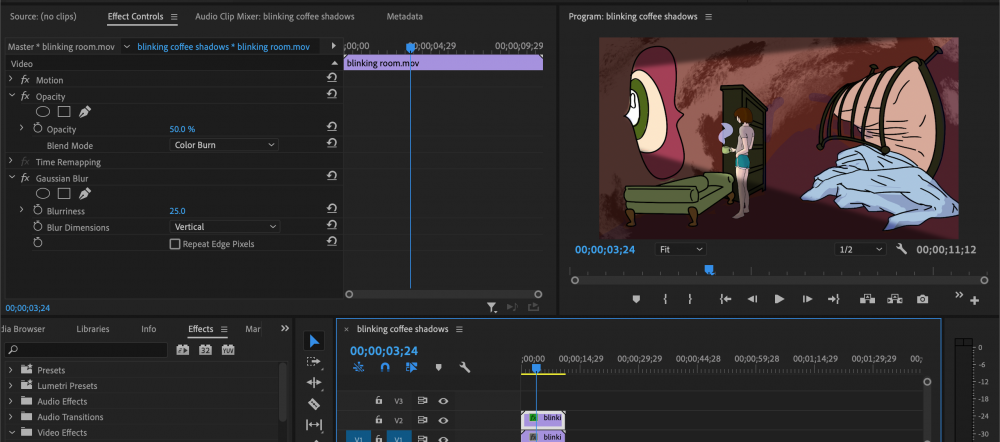The image size is (1000, 442).
Task: Create ellipse mask under Opacity effect
Action: pos(43,112)
